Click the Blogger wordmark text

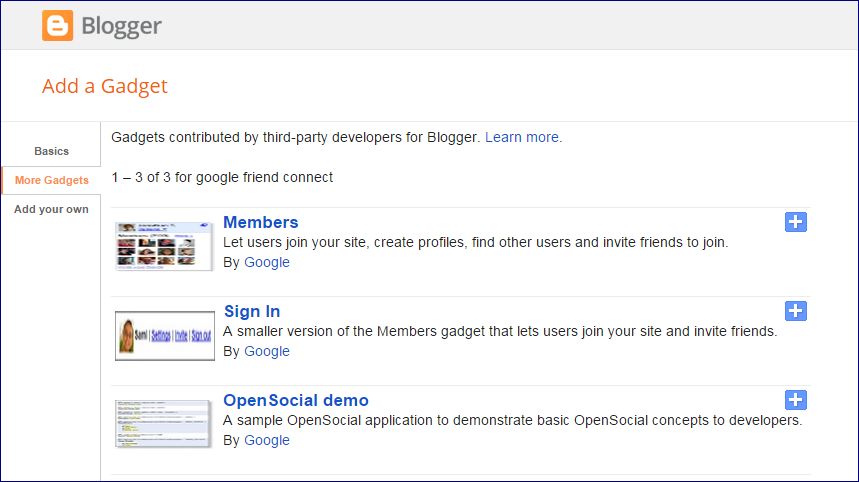(x=121, y=26)
